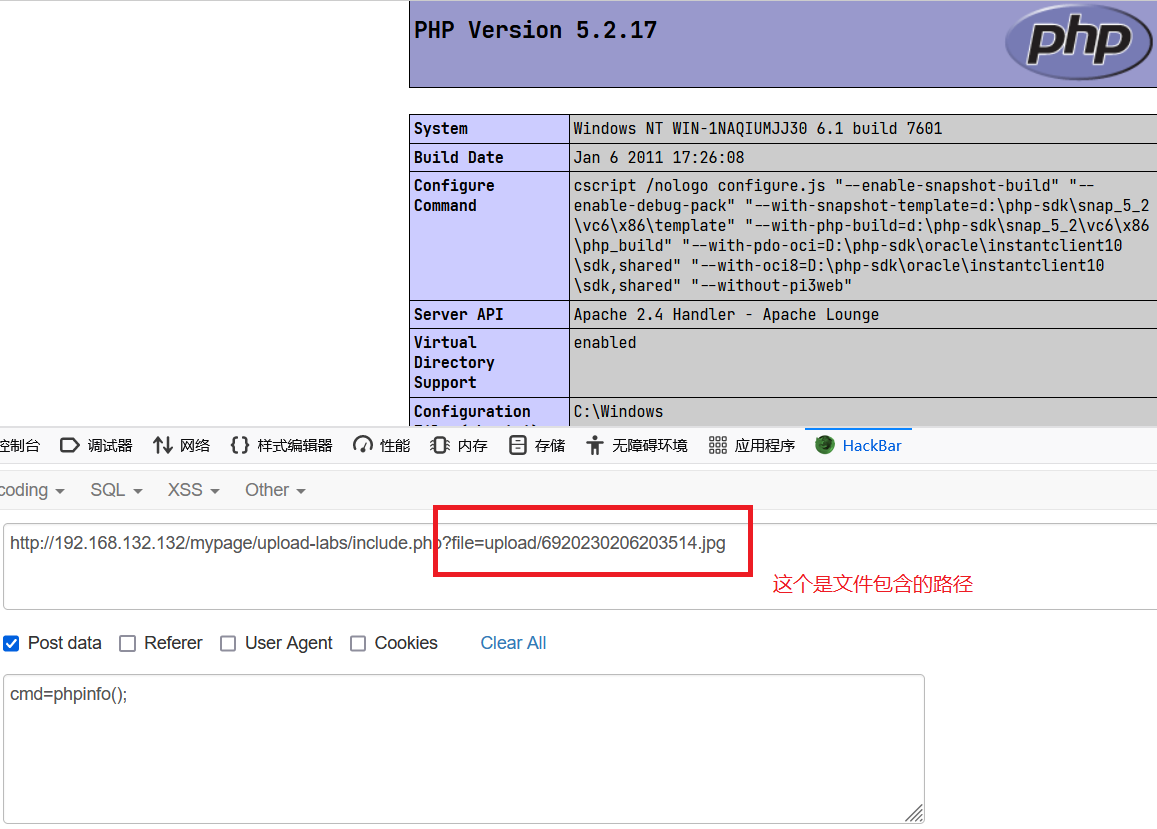Click the application (应用程序) grid icon
The height and width of the screenshot is (829, 1157).
click(717, 445)
